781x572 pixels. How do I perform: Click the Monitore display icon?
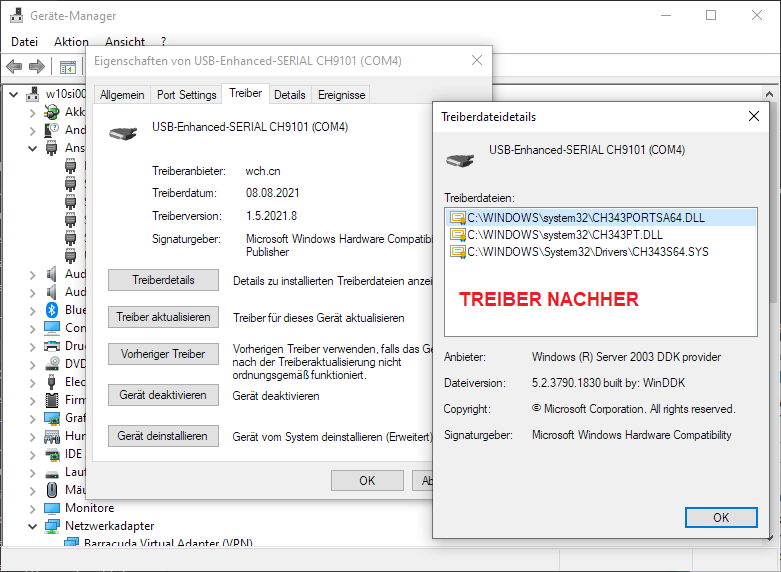coord(51,508)
